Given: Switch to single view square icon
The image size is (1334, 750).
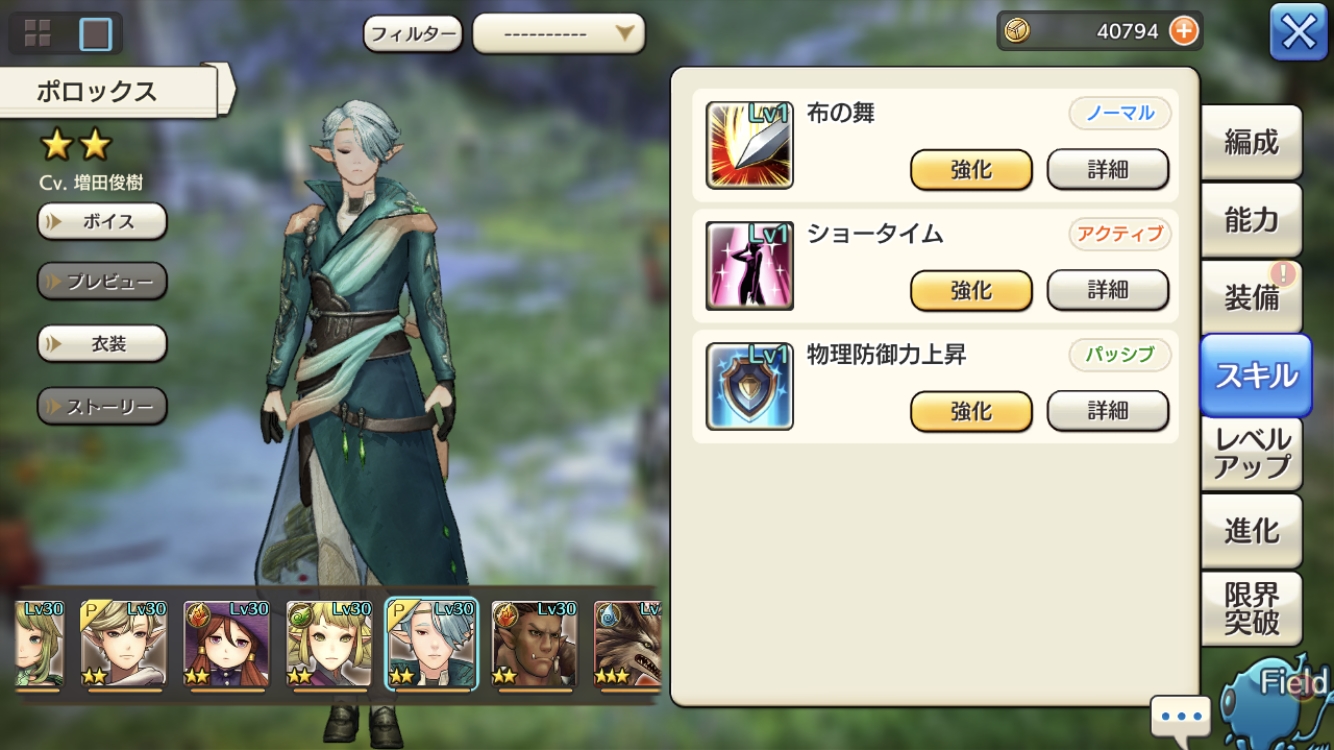Looking at the screenshot, I should coord(96,34).
